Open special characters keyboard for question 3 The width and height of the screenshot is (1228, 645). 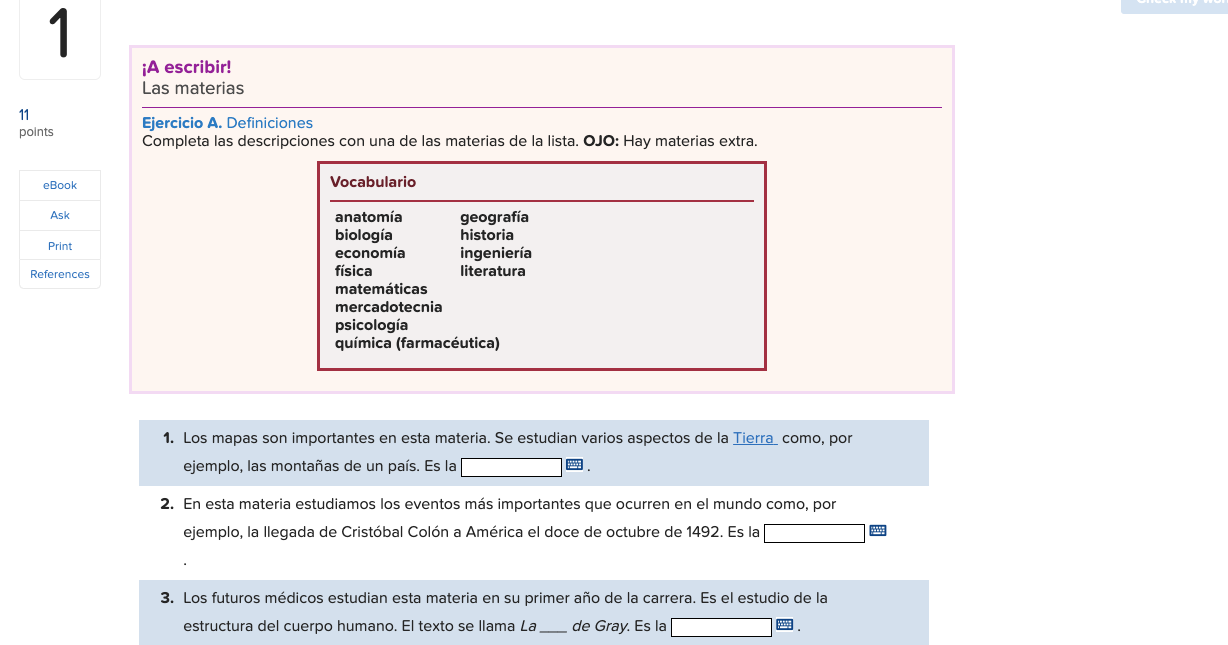click(783, 626)
